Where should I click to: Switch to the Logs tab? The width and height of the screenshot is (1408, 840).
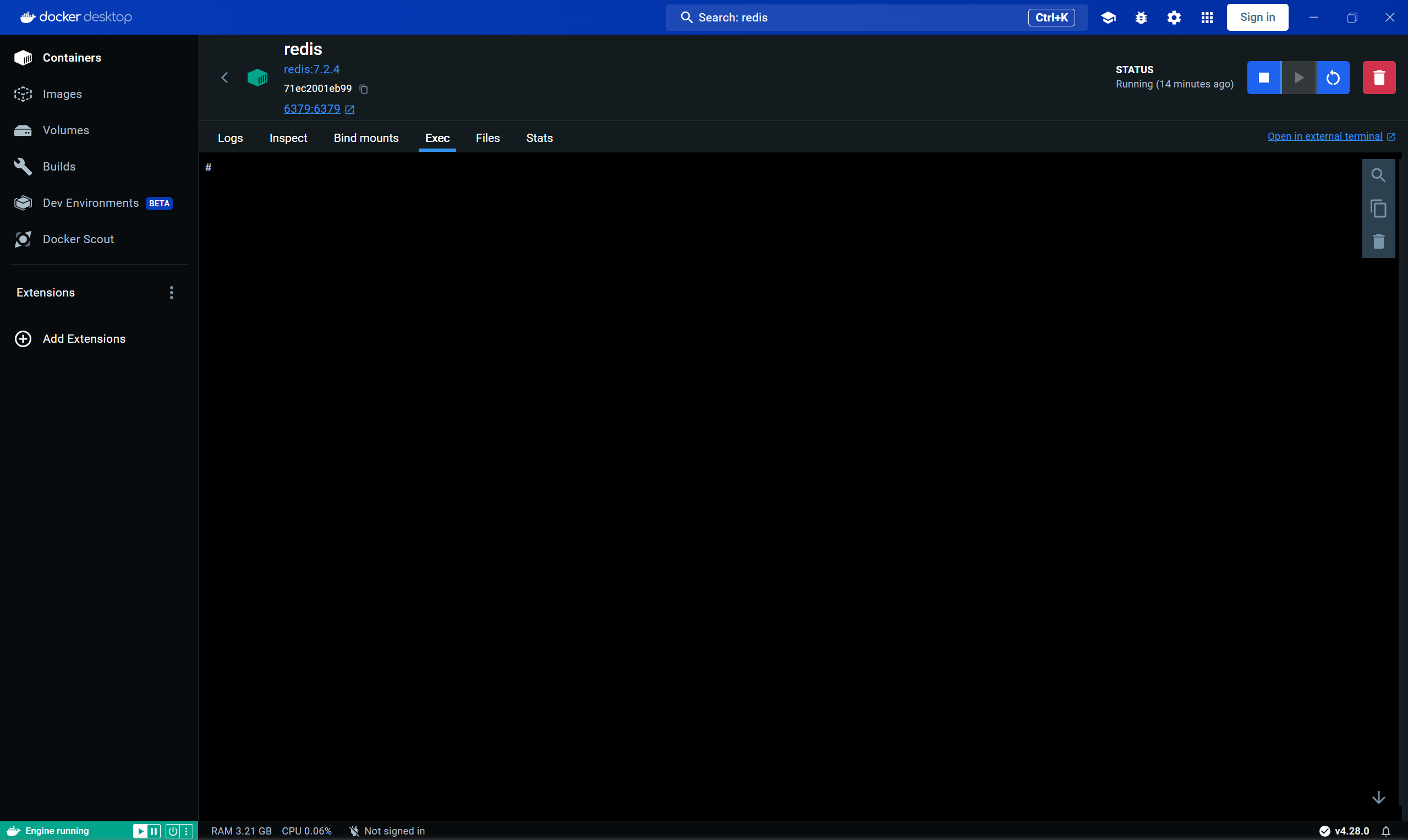tap(230, 138)
